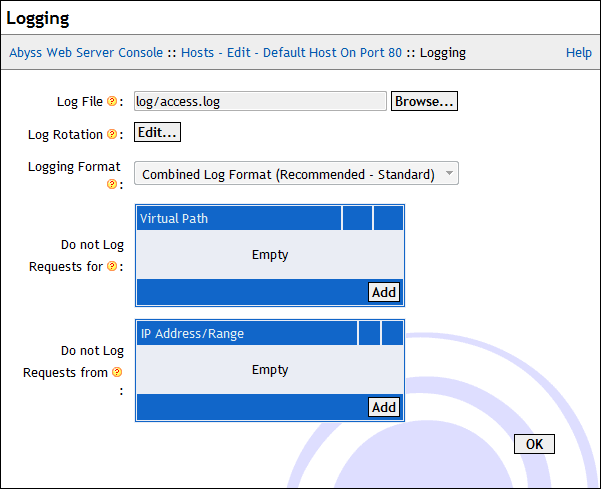Click the IP Address/Range column header
Screen dimensions: 601x489
point(247,333)
